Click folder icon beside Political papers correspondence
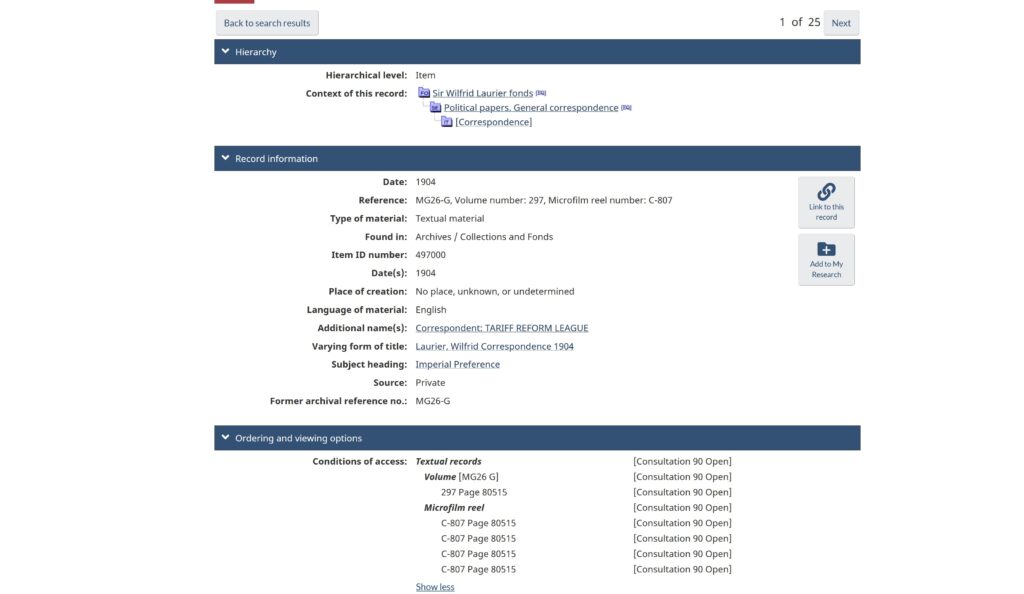This screenshot has width=1024, height=594. coord(436,108)
